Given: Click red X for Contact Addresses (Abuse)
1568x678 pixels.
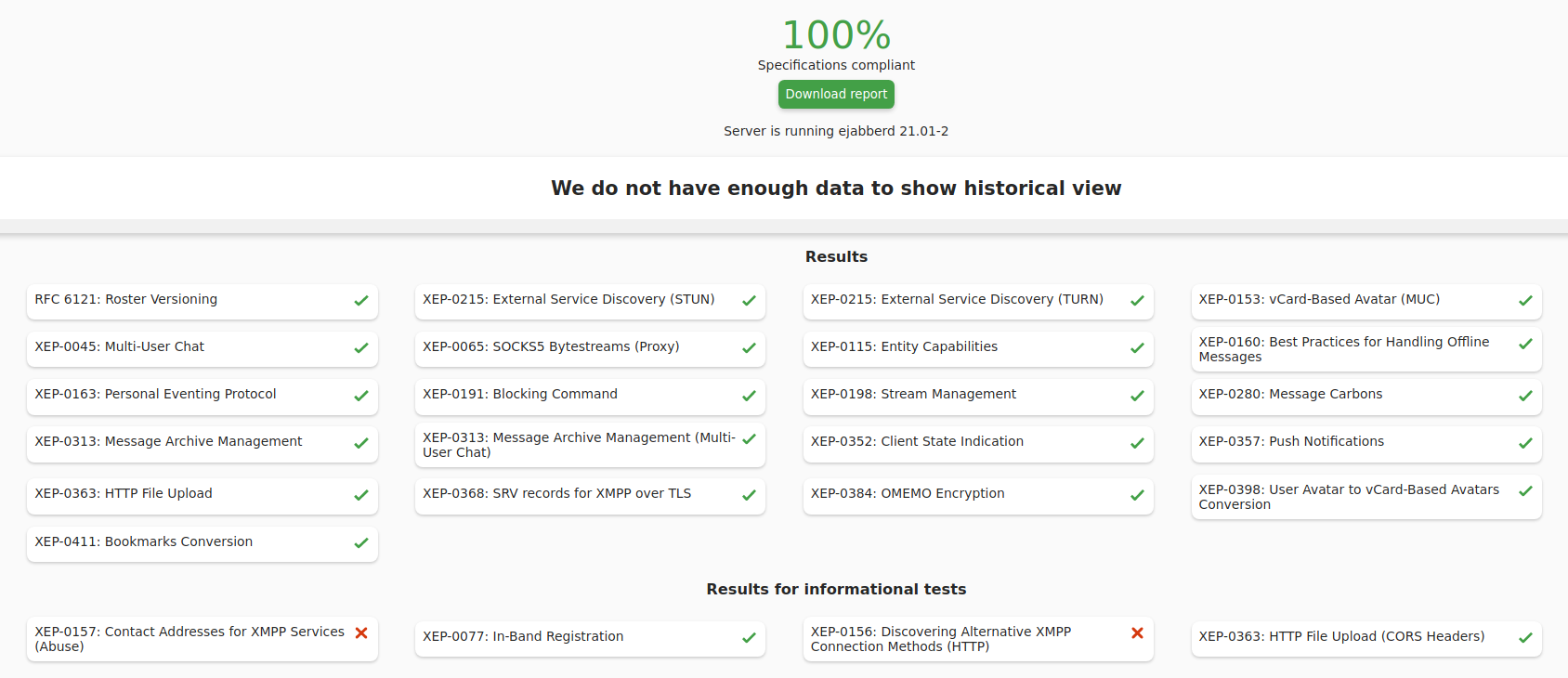Looking at the screenshot, I should click(x=361, y=633).
